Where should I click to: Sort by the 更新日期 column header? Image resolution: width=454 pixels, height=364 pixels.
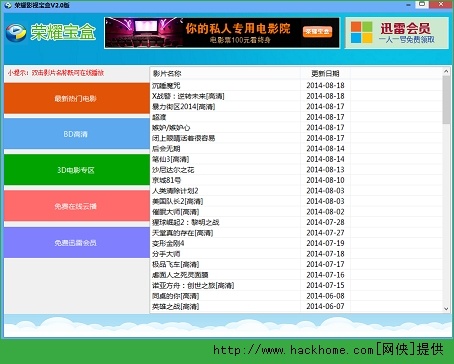point(325,73)
